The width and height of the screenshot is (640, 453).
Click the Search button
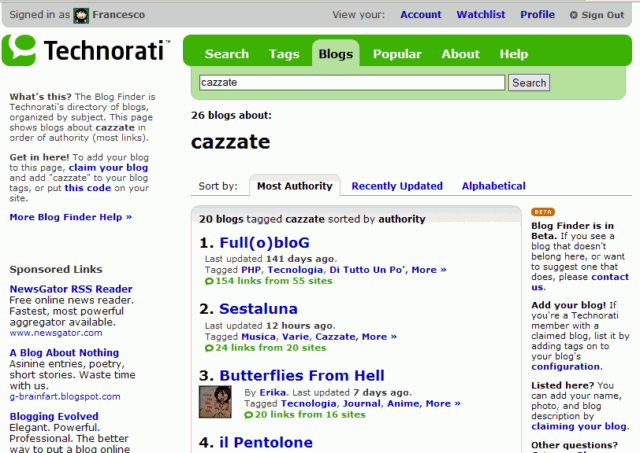529,83
